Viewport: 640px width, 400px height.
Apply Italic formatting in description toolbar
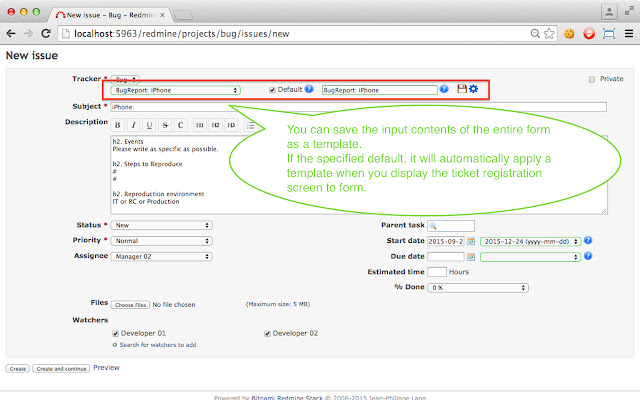click(133, 125)
